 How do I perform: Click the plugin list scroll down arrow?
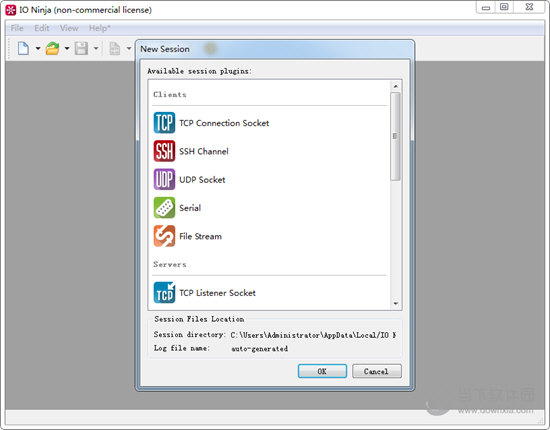pyautogui.click(x=396, y=304)
